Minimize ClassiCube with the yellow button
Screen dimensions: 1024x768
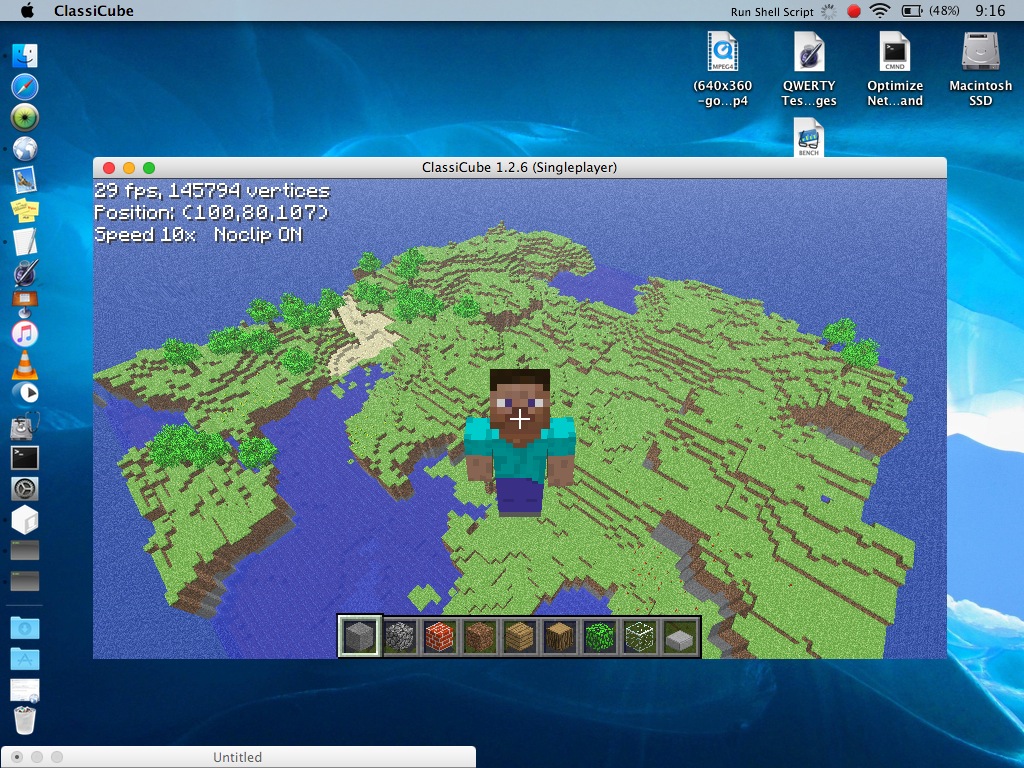coord(129,168)
